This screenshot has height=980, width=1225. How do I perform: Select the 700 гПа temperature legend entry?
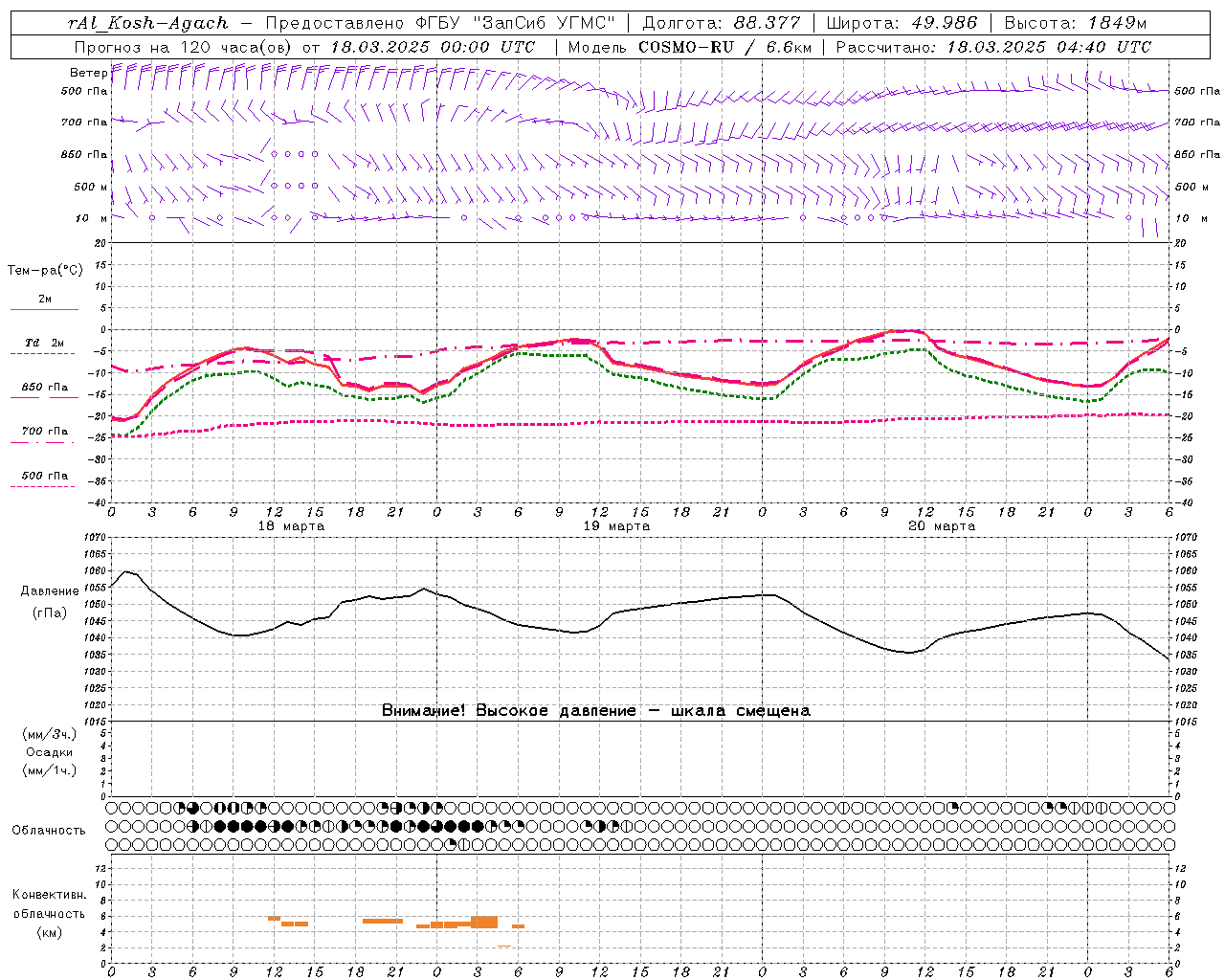pyautogui.click(x=44, y=432)
